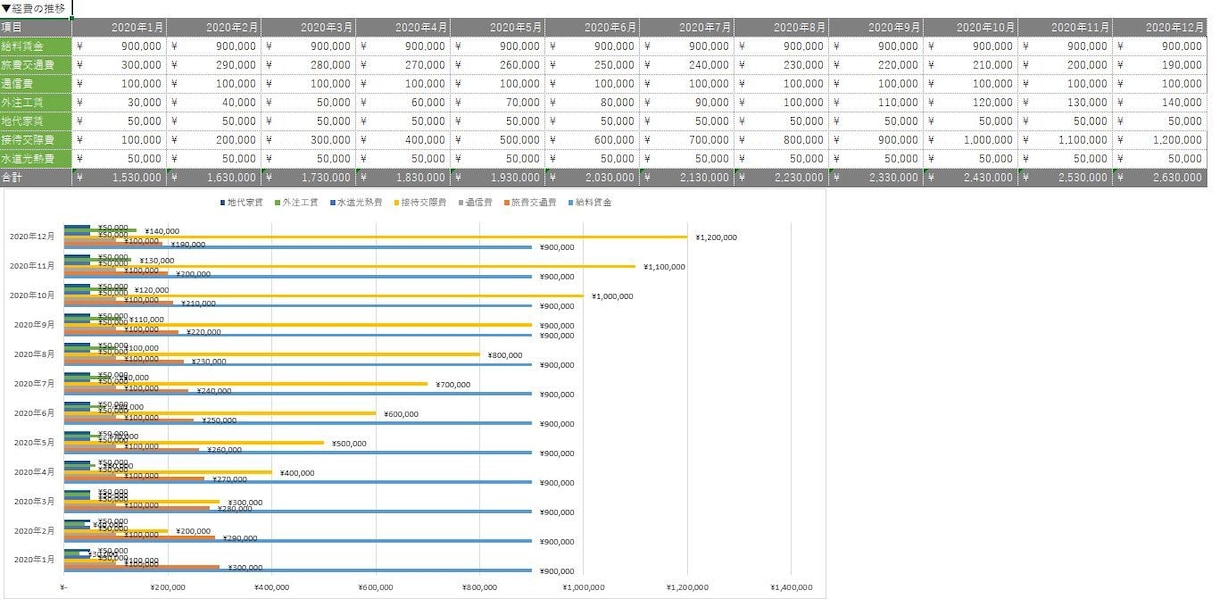Select the "2020年1月" table column header
Image resolution: width=1220 pixels, height=607 pixels.
(x=119, y=27)
